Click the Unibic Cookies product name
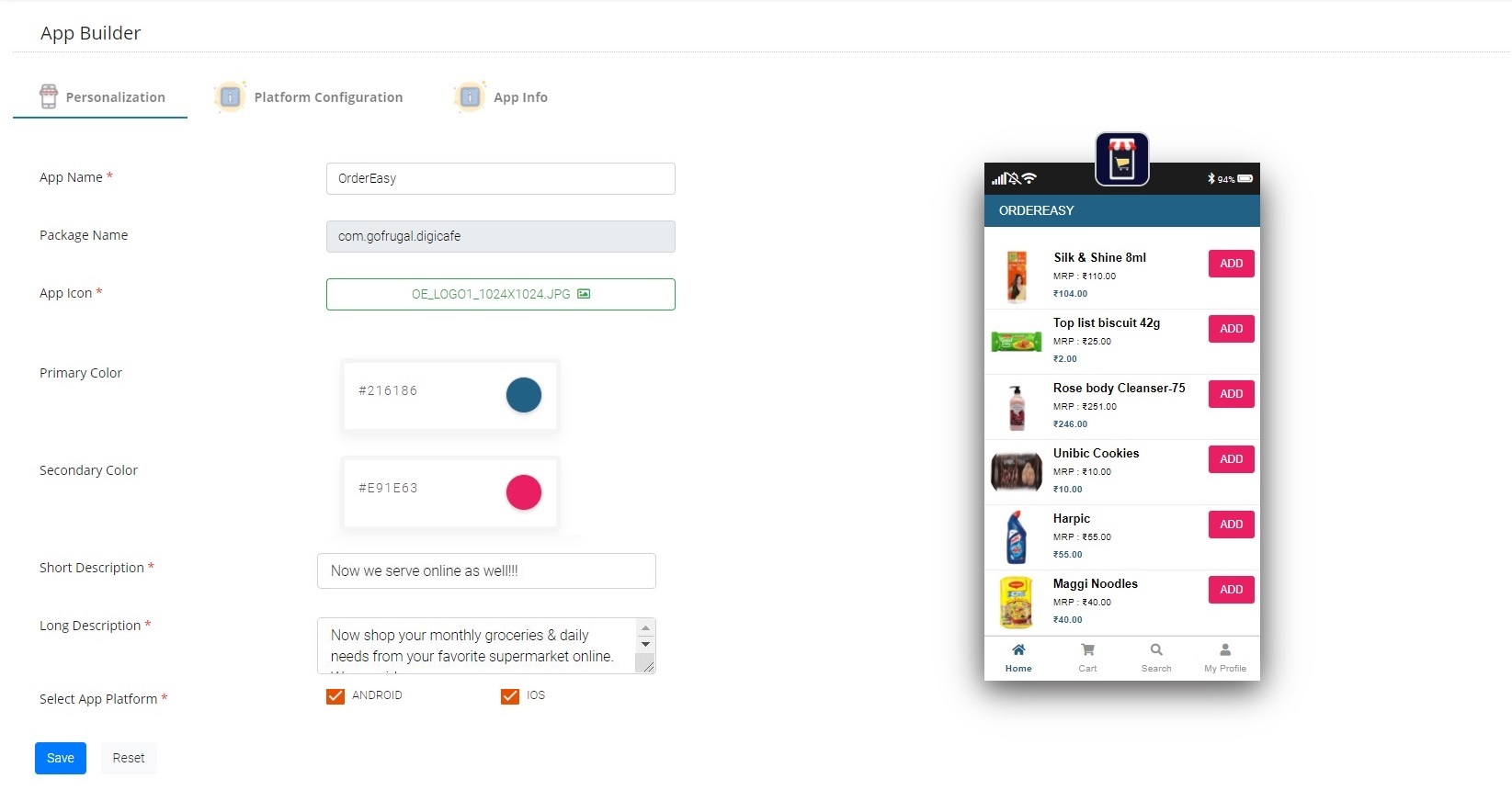Viewport: 1512px width, 790px height. point(1097,454)
